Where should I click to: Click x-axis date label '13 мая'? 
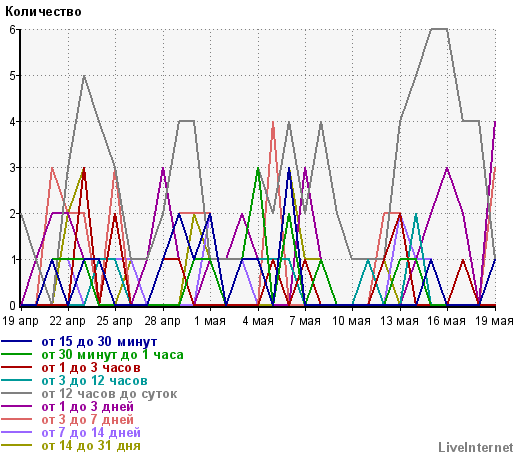(x=399, y=321)
